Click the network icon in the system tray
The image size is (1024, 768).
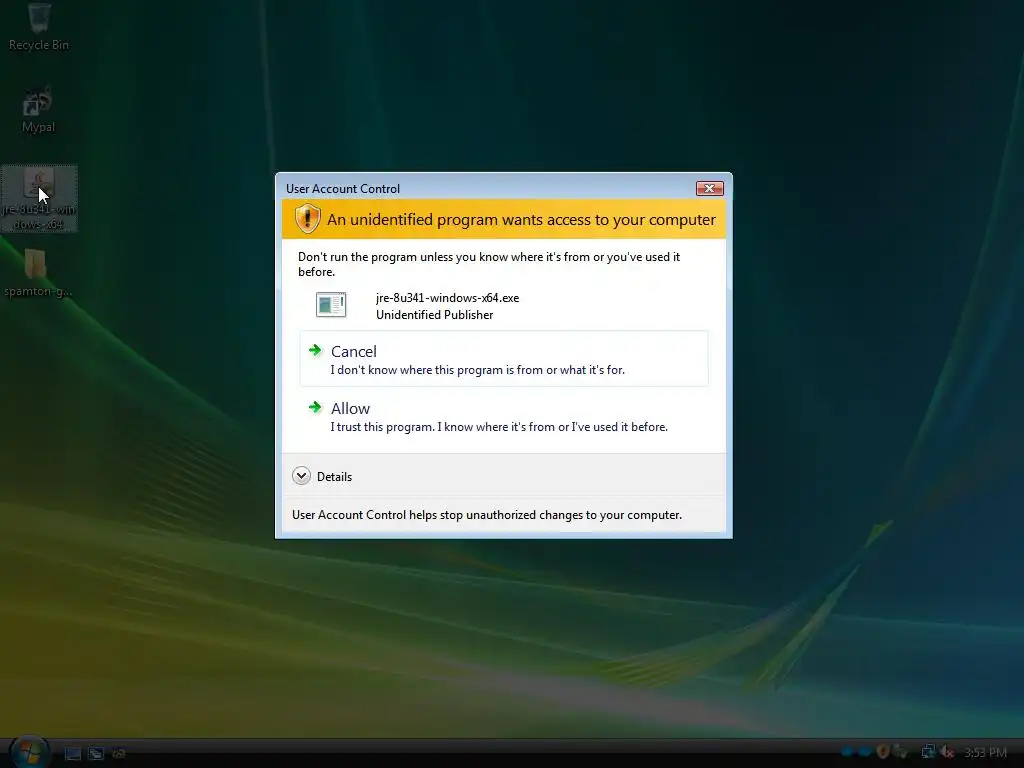click(x=927, y=752)
